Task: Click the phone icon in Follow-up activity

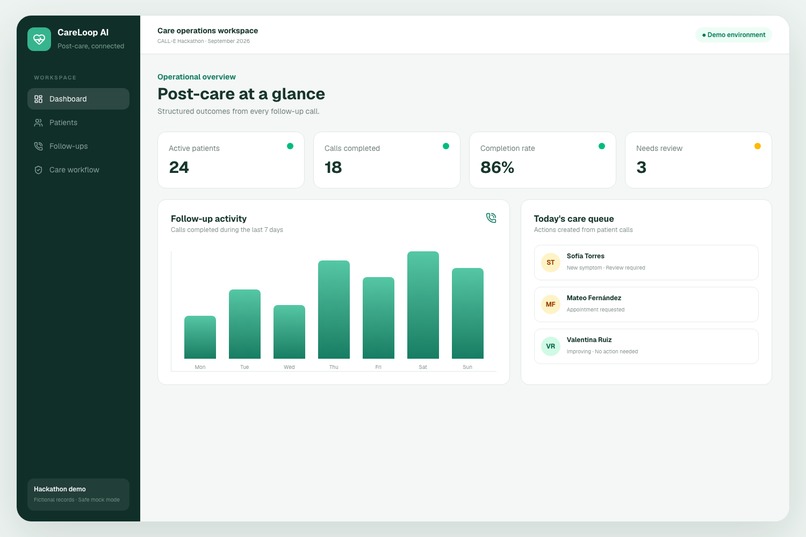Action: 491,218
